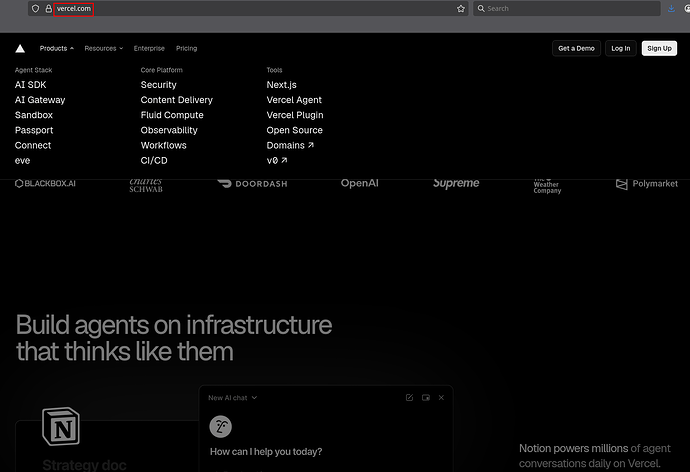Select Vercel Plugin
690x472 pixels.
(295, 115)
